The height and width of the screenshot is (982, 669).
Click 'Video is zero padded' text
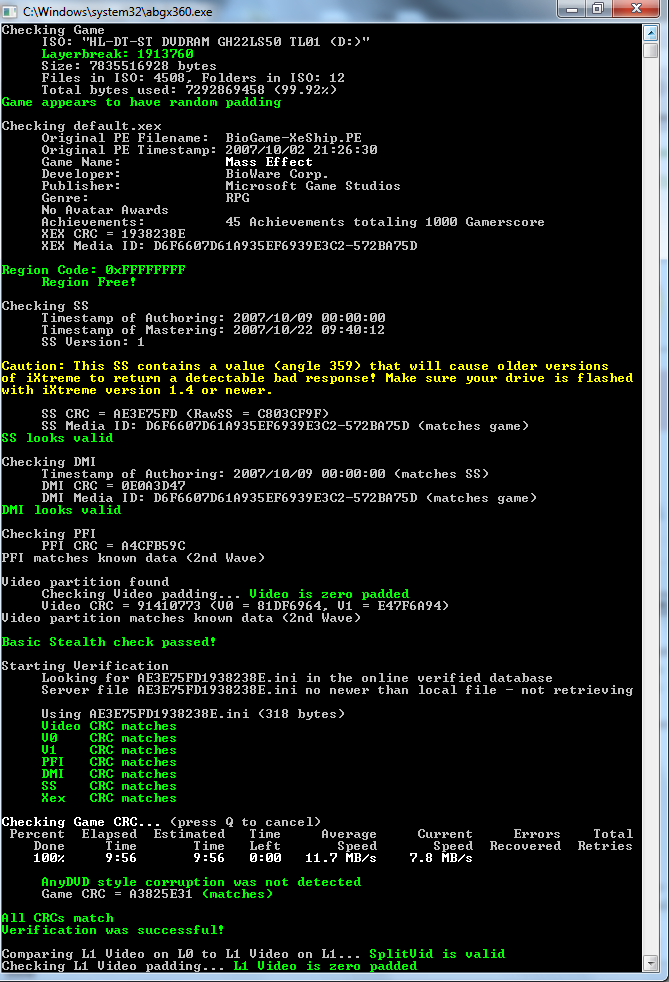tap(329, 594)
